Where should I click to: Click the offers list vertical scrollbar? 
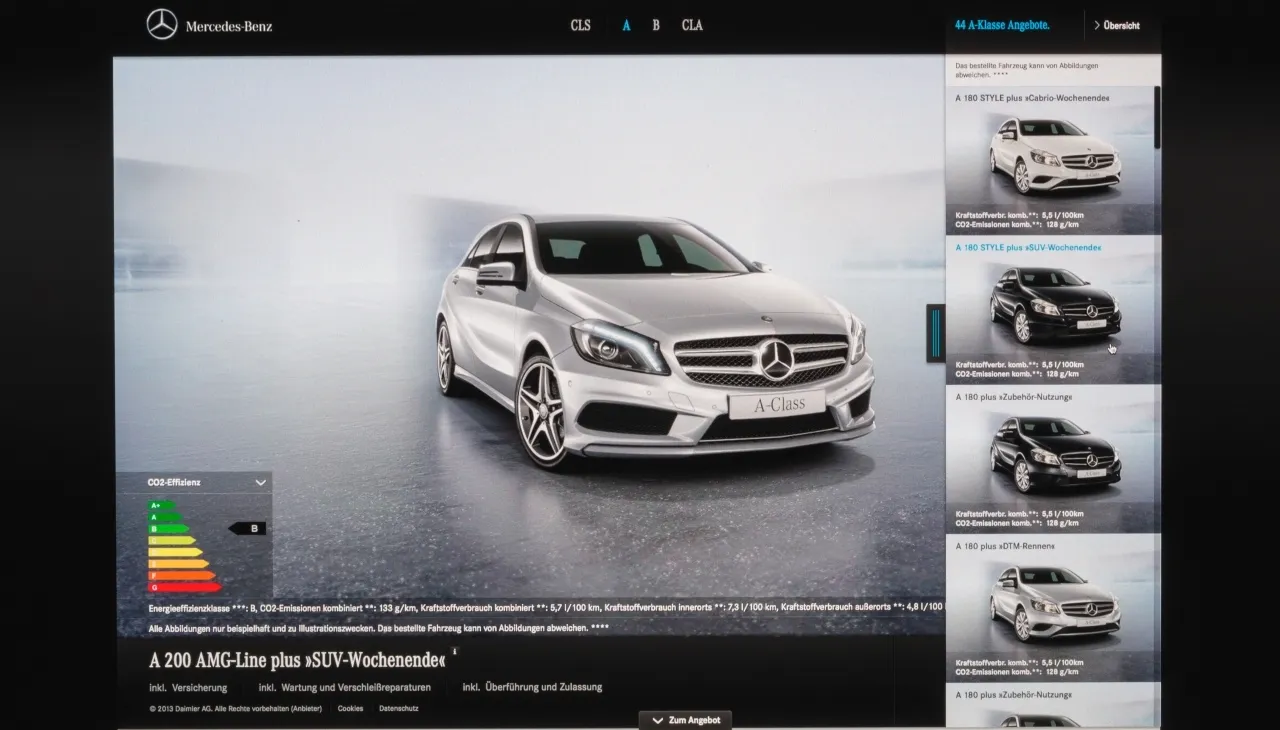[1157, 118]
